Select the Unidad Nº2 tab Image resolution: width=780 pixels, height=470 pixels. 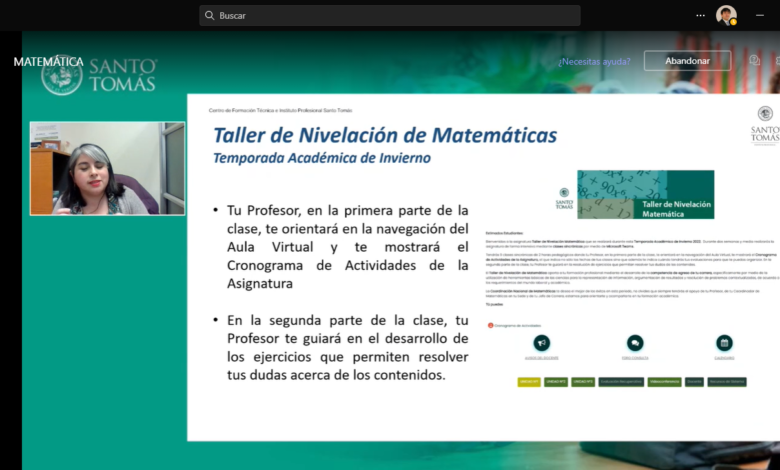coord(555,382)
